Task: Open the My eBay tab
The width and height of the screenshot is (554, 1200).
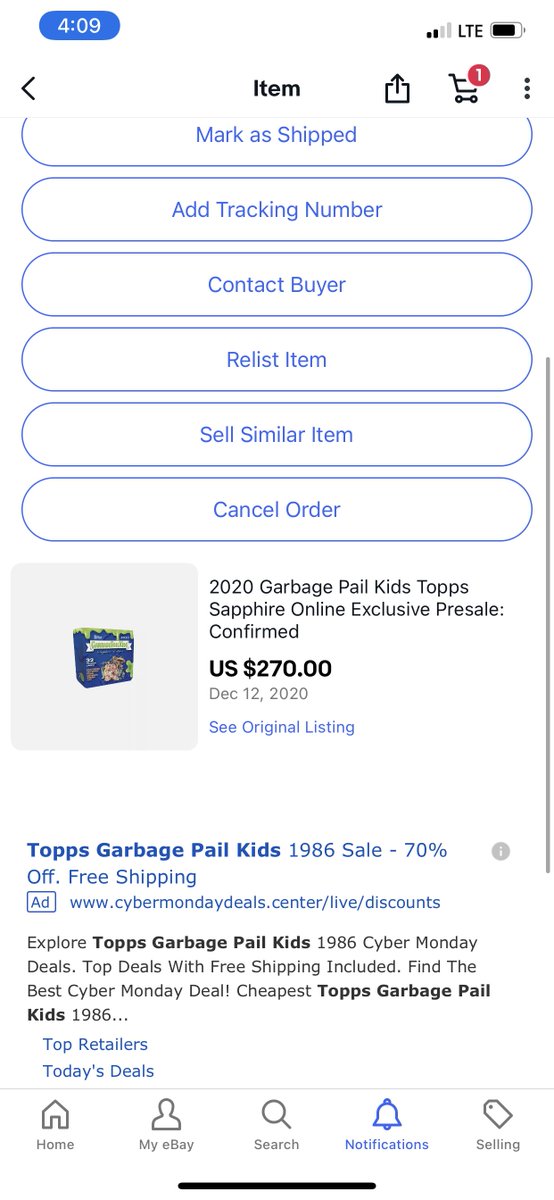Action: pos(166,1125)
